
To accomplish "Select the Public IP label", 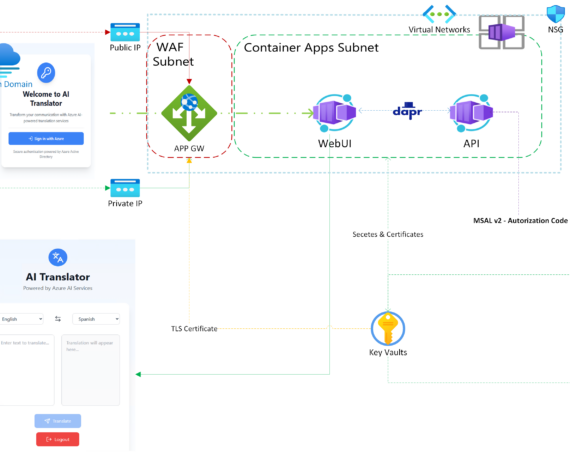I will (125, 48).
